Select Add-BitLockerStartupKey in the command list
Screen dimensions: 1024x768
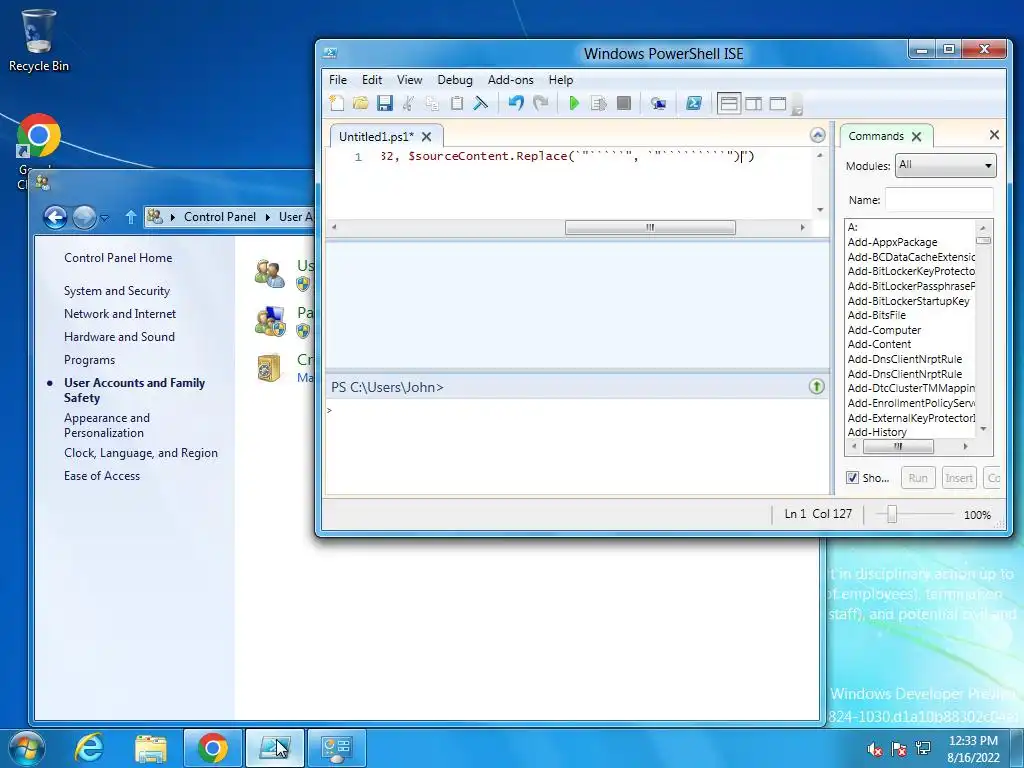(908, 301)
